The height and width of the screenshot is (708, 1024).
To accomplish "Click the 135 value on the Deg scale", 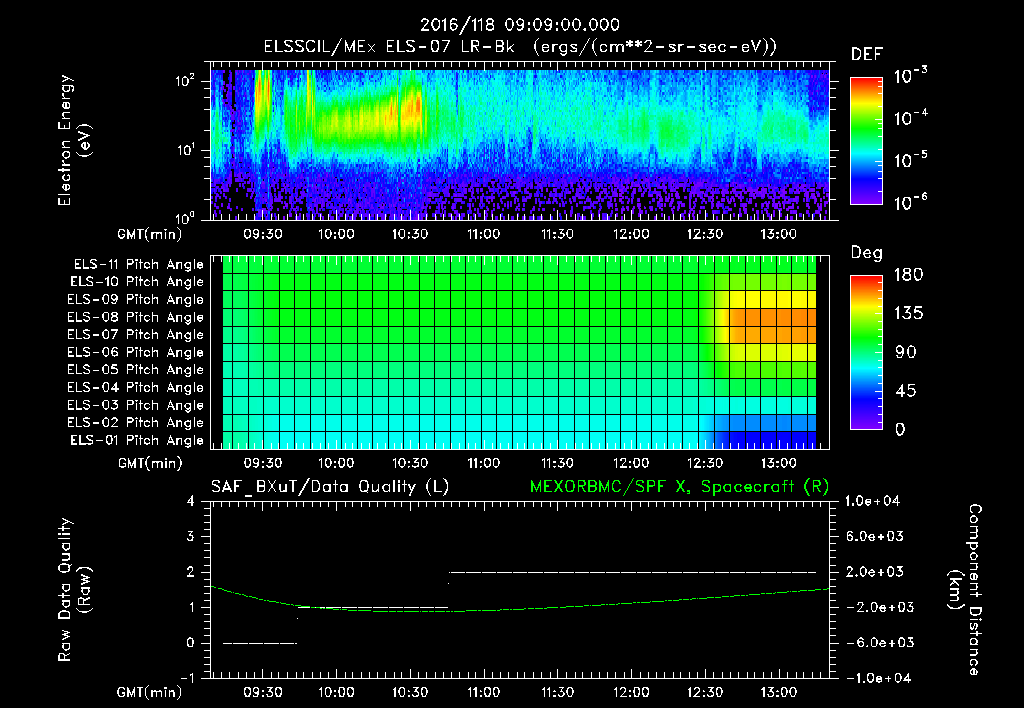I will click(x=908, y=314).
